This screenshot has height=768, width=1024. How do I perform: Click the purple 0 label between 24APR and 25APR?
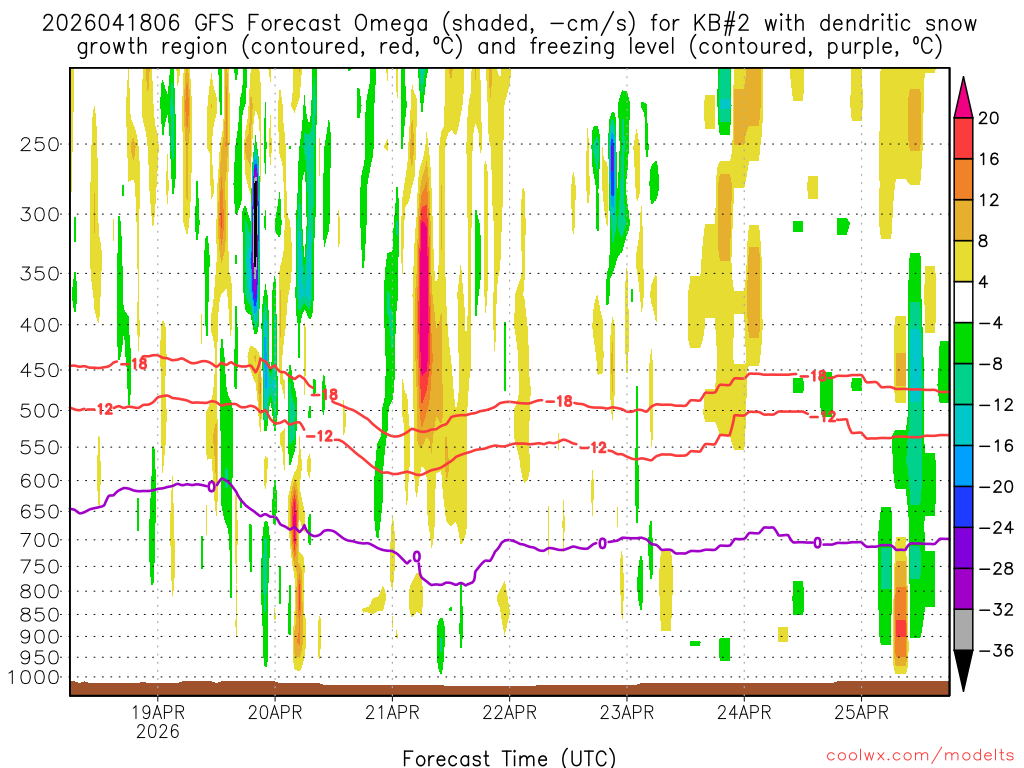817,543
